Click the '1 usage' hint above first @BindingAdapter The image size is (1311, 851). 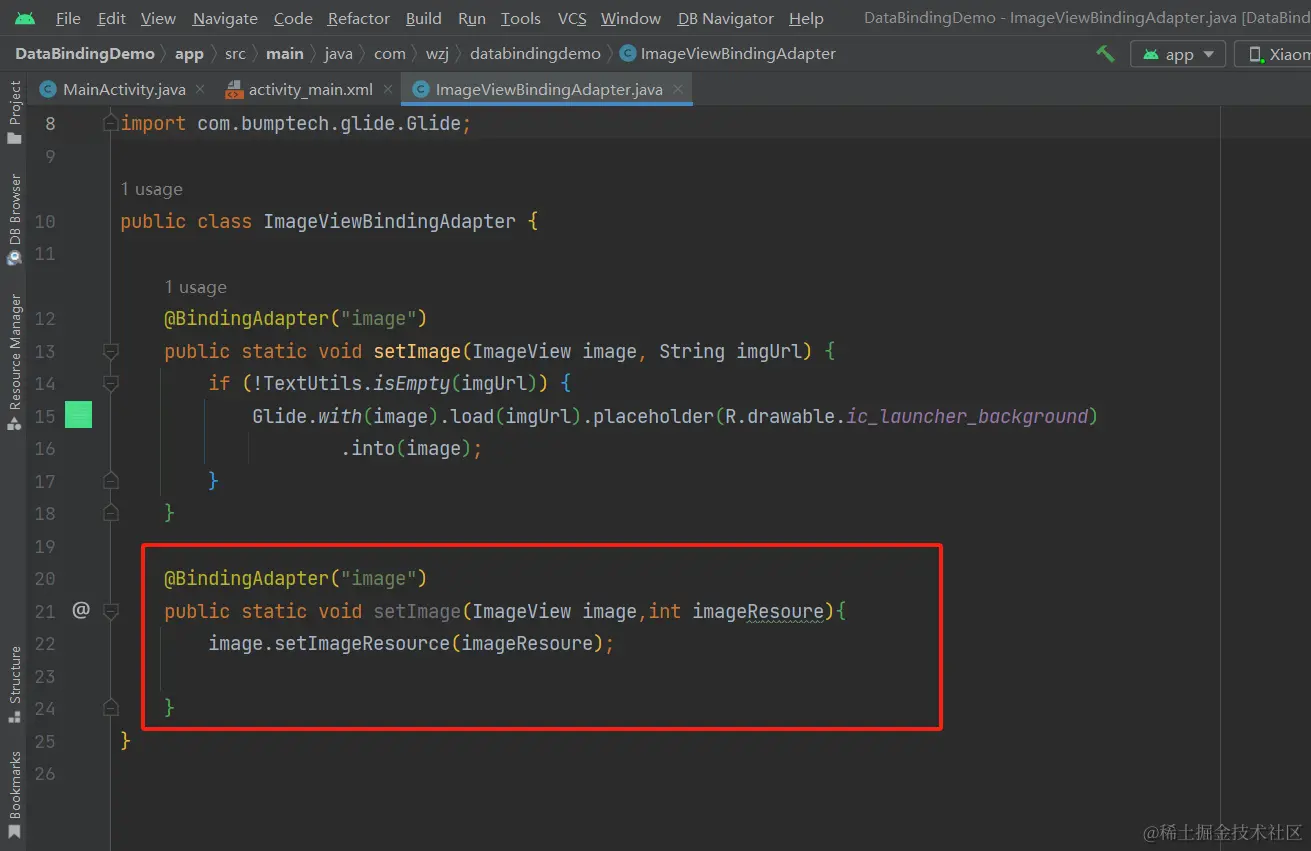(x=196, y=287)
